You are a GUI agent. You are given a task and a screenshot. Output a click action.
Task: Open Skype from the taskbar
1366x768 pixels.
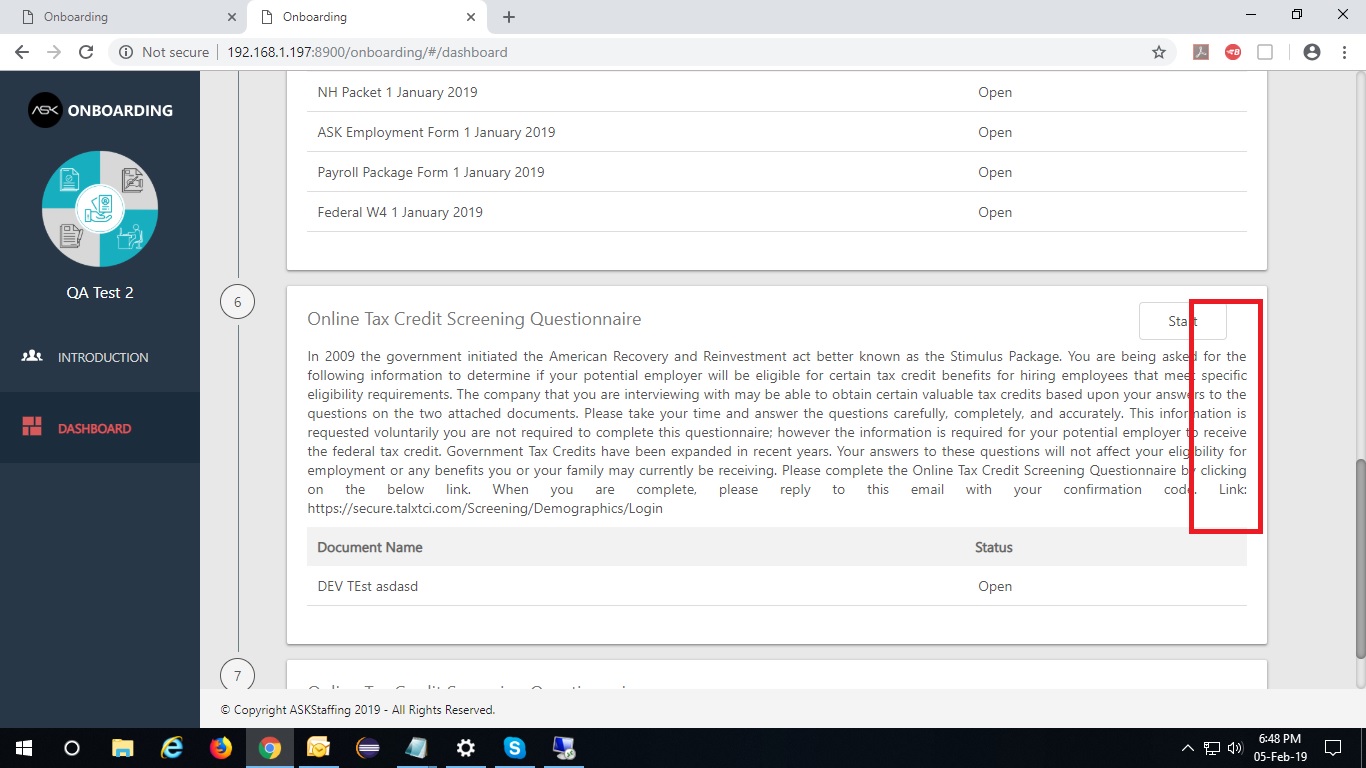tap(515, 748)
